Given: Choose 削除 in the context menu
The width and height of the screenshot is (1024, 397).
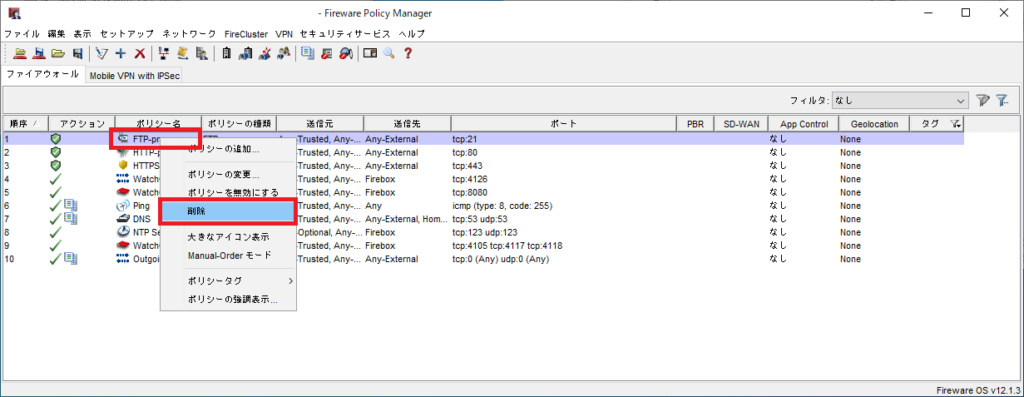Looking at the screenshot, I should 229,212.
